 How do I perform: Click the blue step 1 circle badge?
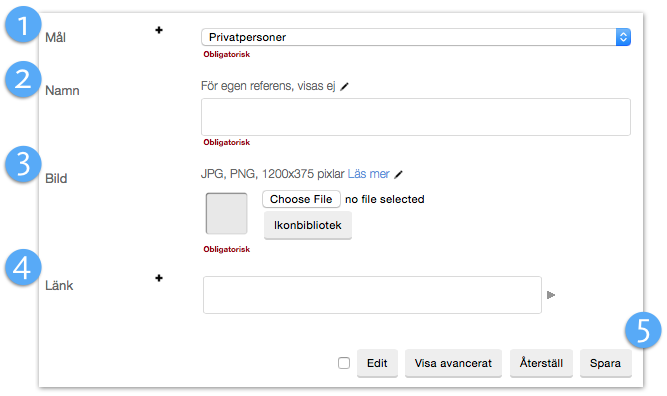coord(23,25)
